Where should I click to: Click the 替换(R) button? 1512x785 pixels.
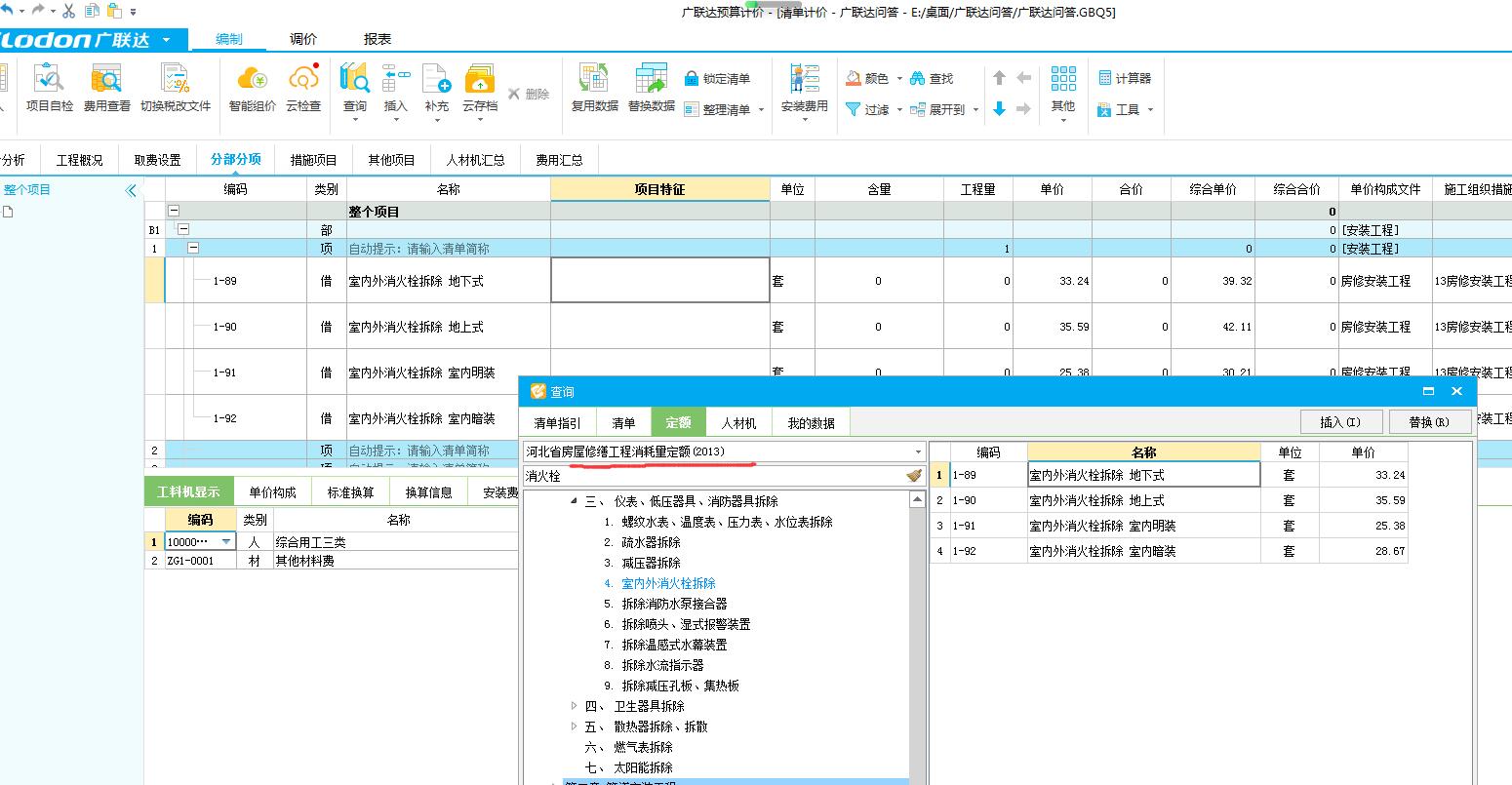pos(1429,421)
